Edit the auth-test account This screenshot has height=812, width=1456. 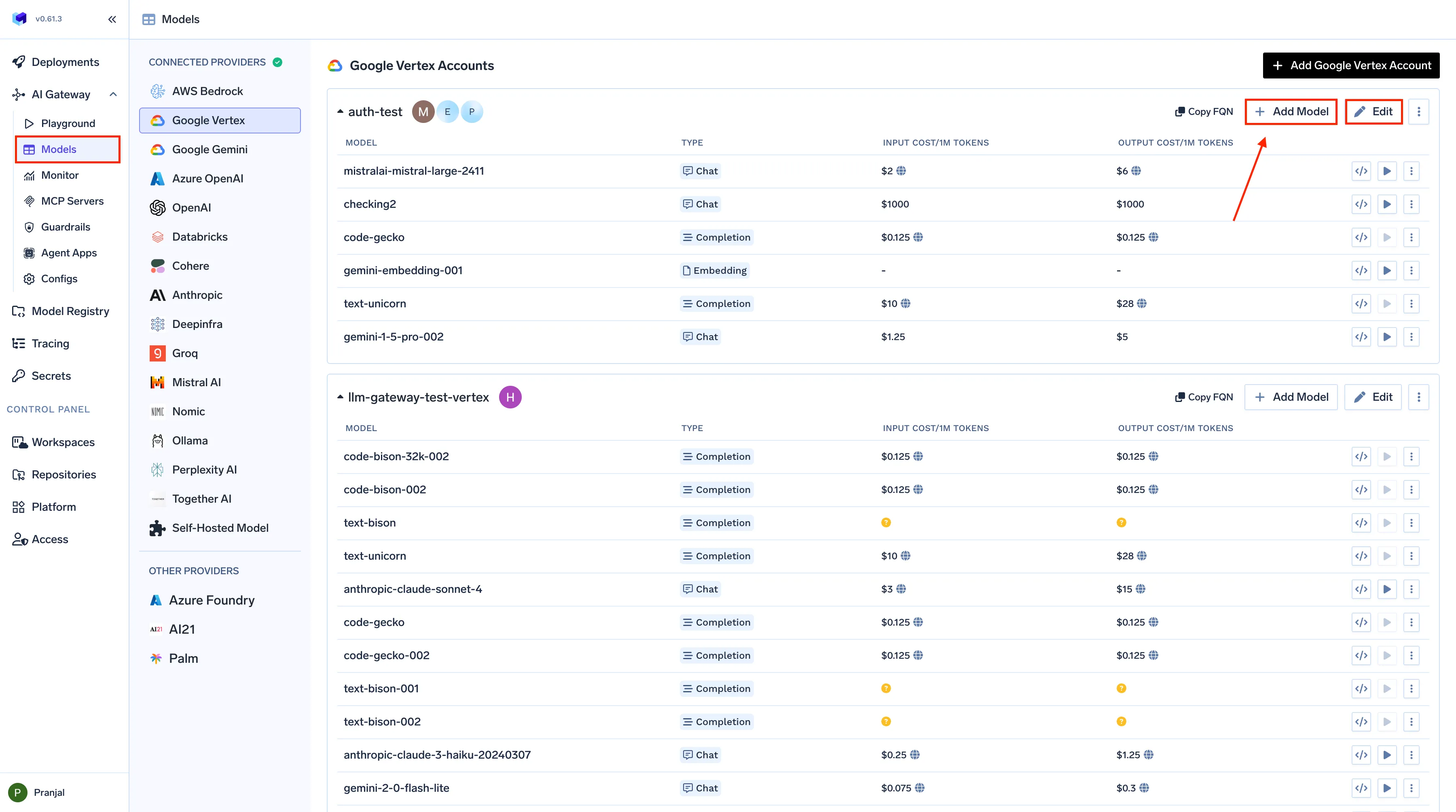coord(1373,111)
